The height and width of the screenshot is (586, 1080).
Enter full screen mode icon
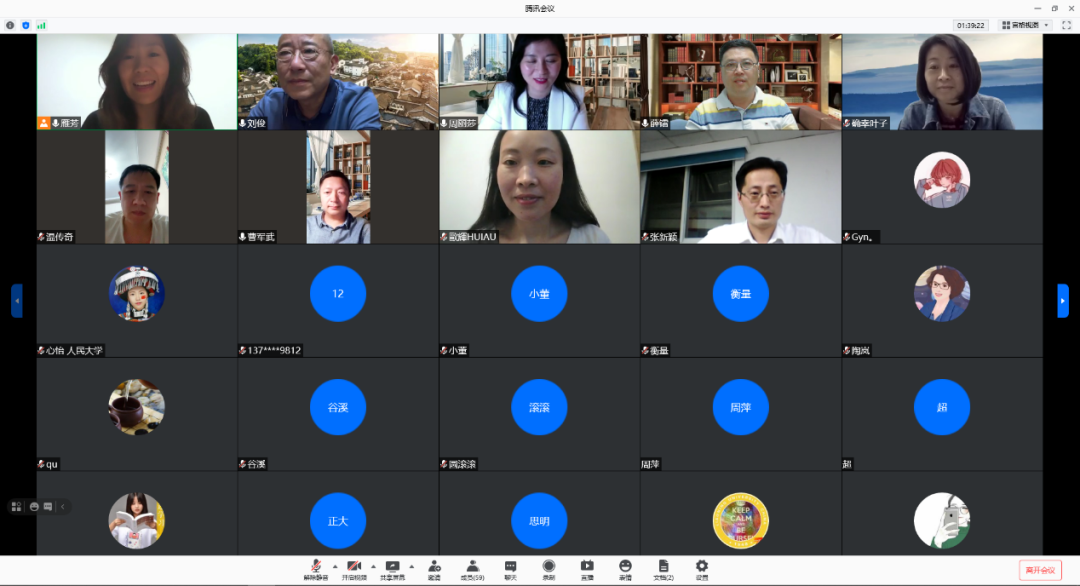click(x=1066, y=25)
